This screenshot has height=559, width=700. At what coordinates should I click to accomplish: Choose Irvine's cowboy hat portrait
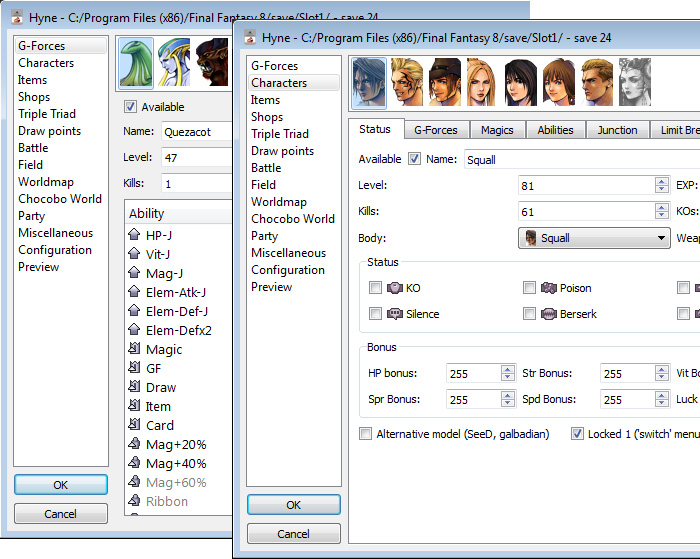tap(445, 83)
